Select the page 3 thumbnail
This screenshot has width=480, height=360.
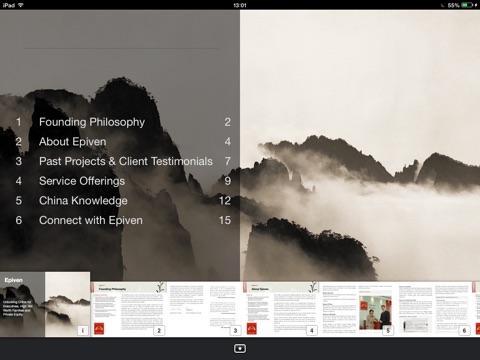click(x=205, y=309)
